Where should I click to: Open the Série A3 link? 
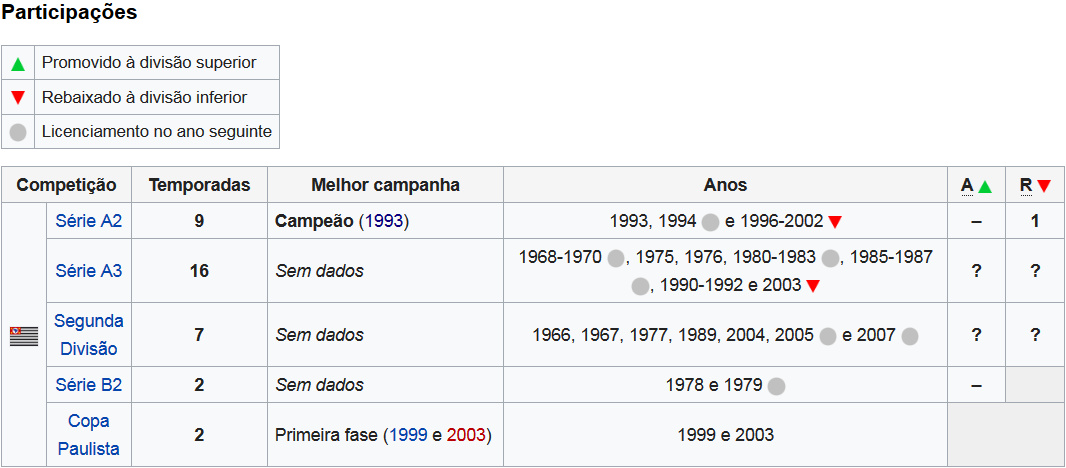click(89, 271)
